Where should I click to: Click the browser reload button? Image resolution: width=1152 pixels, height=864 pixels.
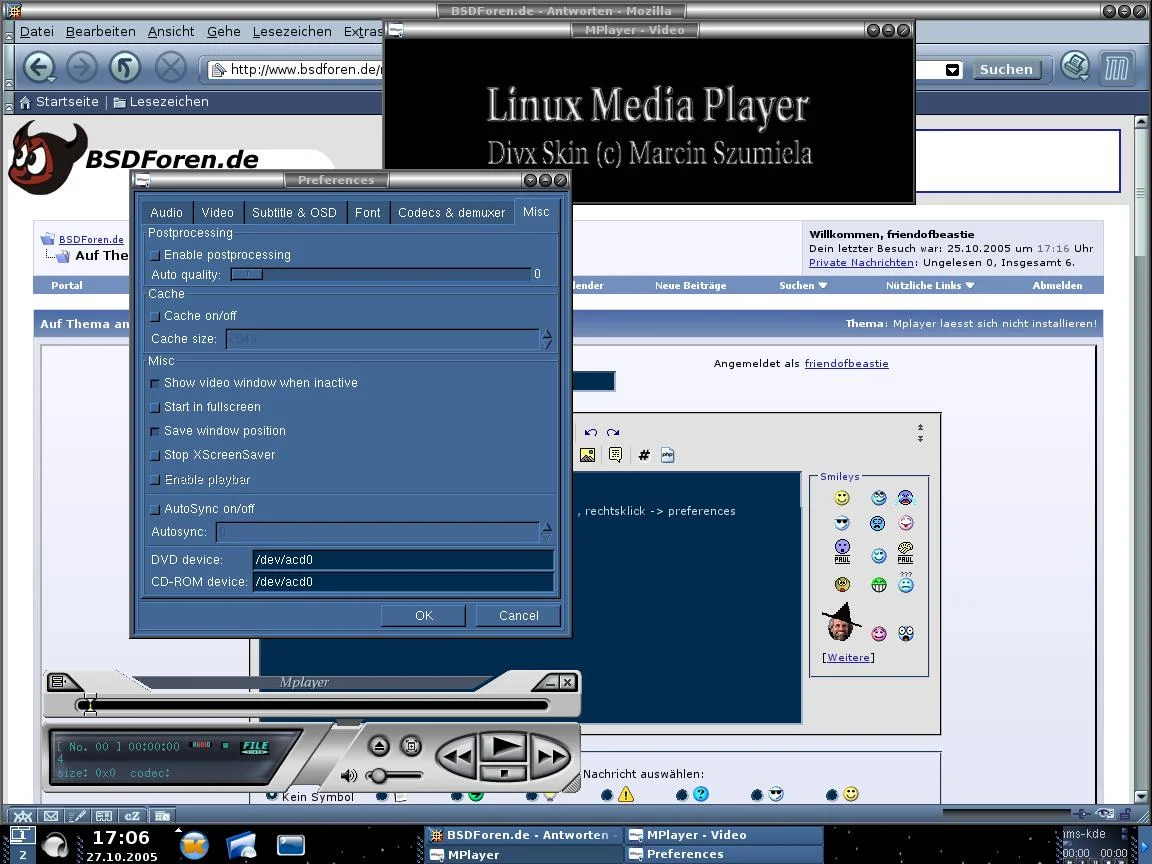(125, 68)
